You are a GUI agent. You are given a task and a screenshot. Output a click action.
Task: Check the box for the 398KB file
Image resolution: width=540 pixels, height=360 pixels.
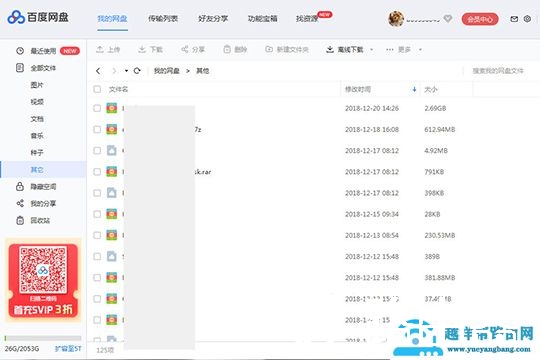pos(97,193)
